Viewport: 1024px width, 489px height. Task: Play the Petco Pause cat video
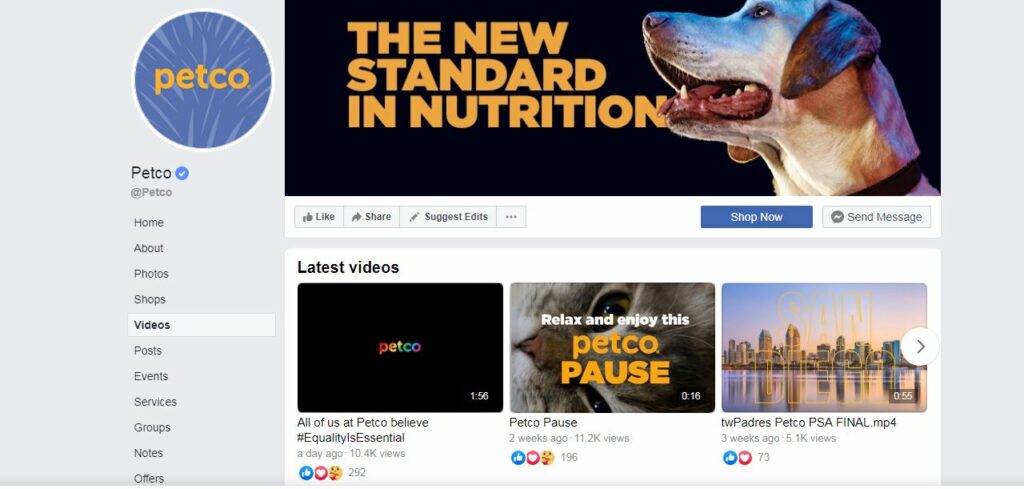tap(612, 347)
